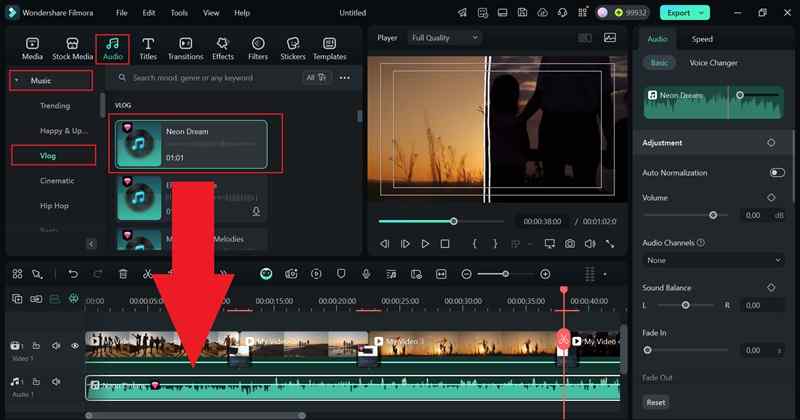Select the Trending music category
This screenshot has height=420, width=800.
55,106
